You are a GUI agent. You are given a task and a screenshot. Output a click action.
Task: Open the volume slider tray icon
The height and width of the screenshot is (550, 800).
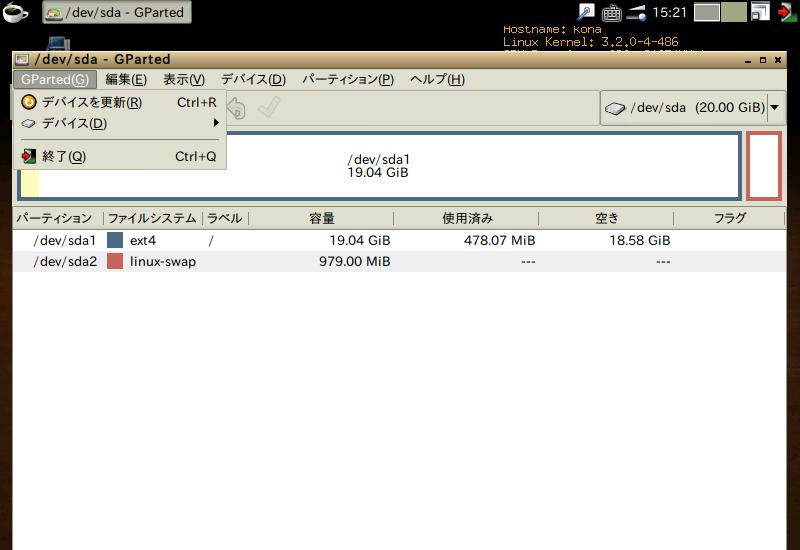point(636,12)
